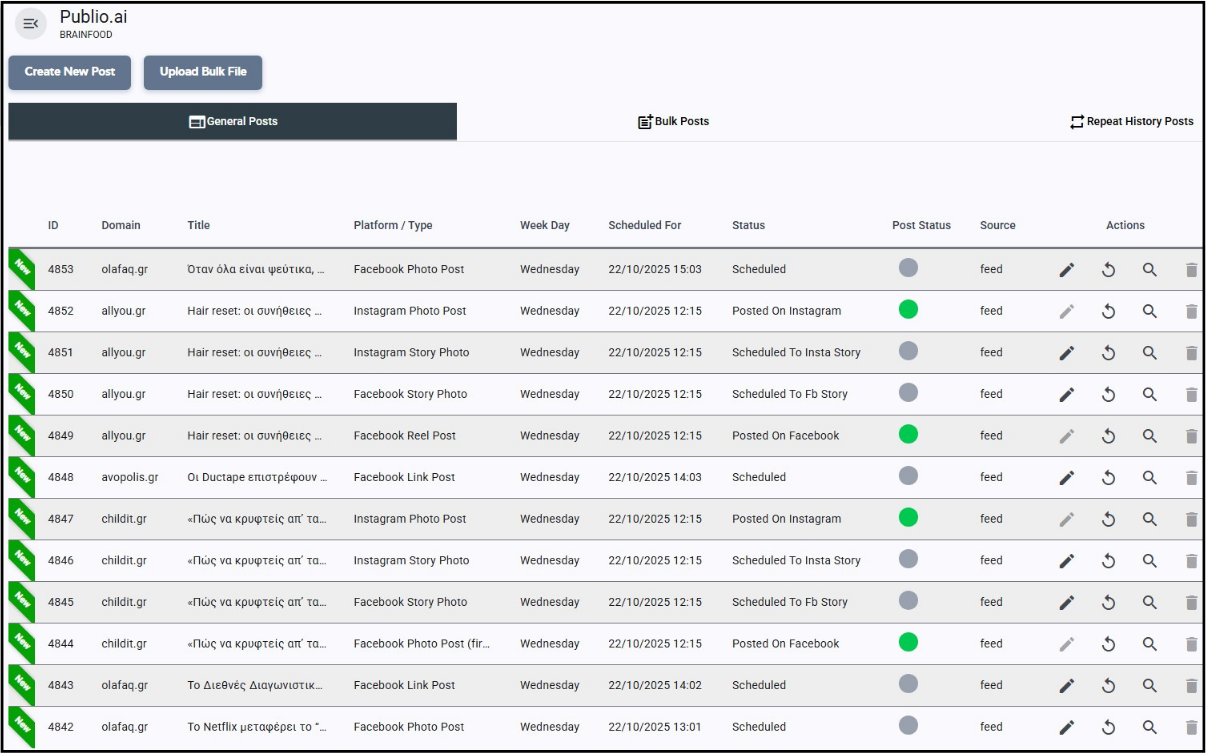Edit post 4848 with pencil icon
The width and height of the screenshot is (1206, 753).
pos(1067,478)
